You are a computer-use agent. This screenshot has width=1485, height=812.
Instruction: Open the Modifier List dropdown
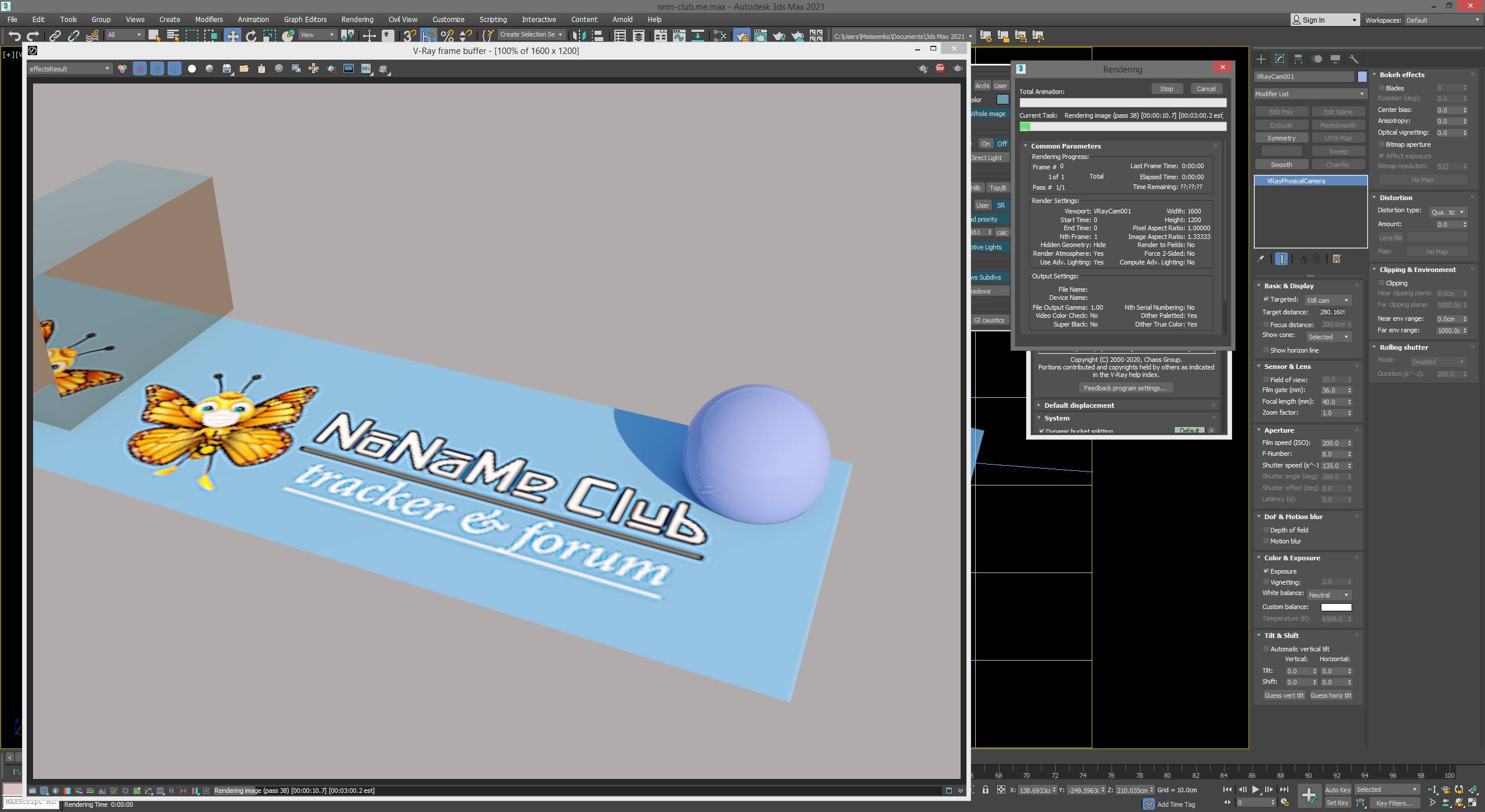point(1310,94)
